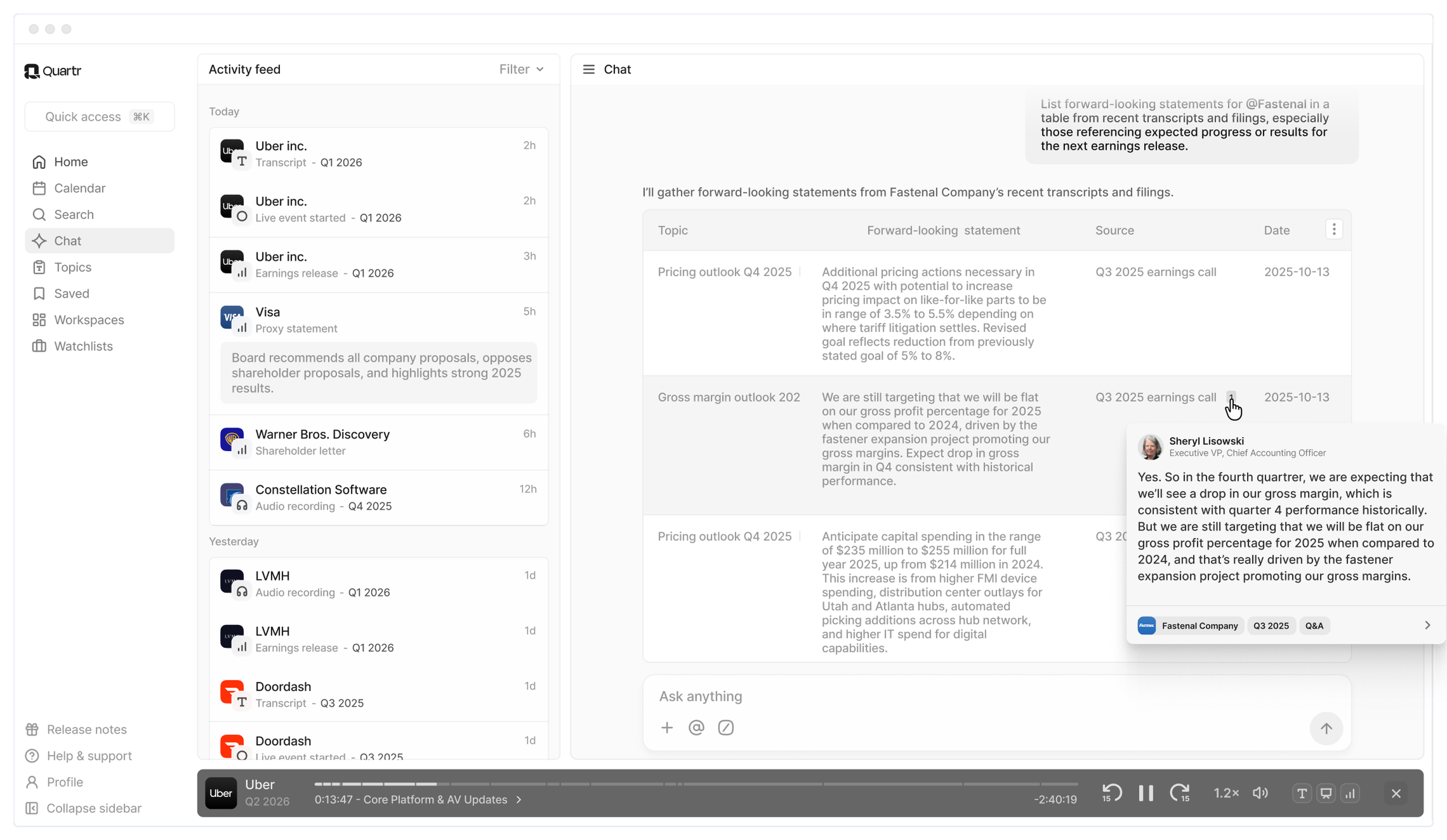The image size is (1447, 840).
Task: Open the Release notes link
Action: (x=86, y=729)
